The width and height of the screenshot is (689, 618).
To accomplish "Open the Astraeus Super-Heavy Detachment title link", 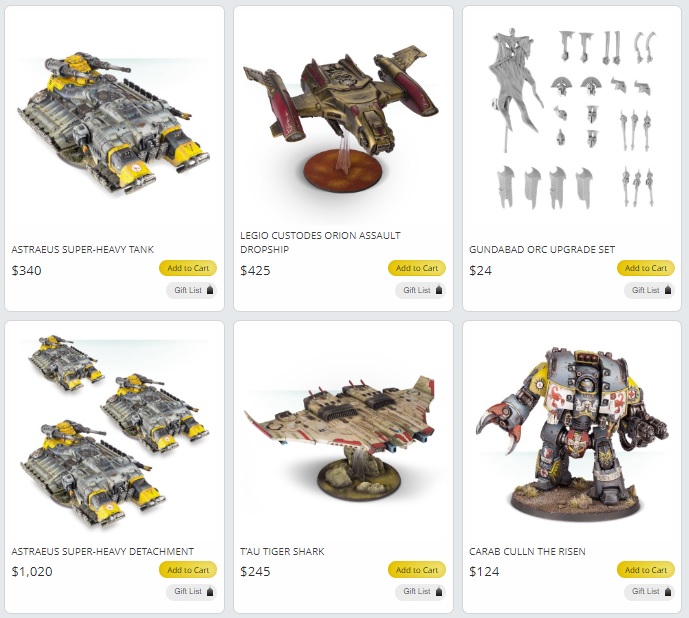I will [x=102, y=551].
